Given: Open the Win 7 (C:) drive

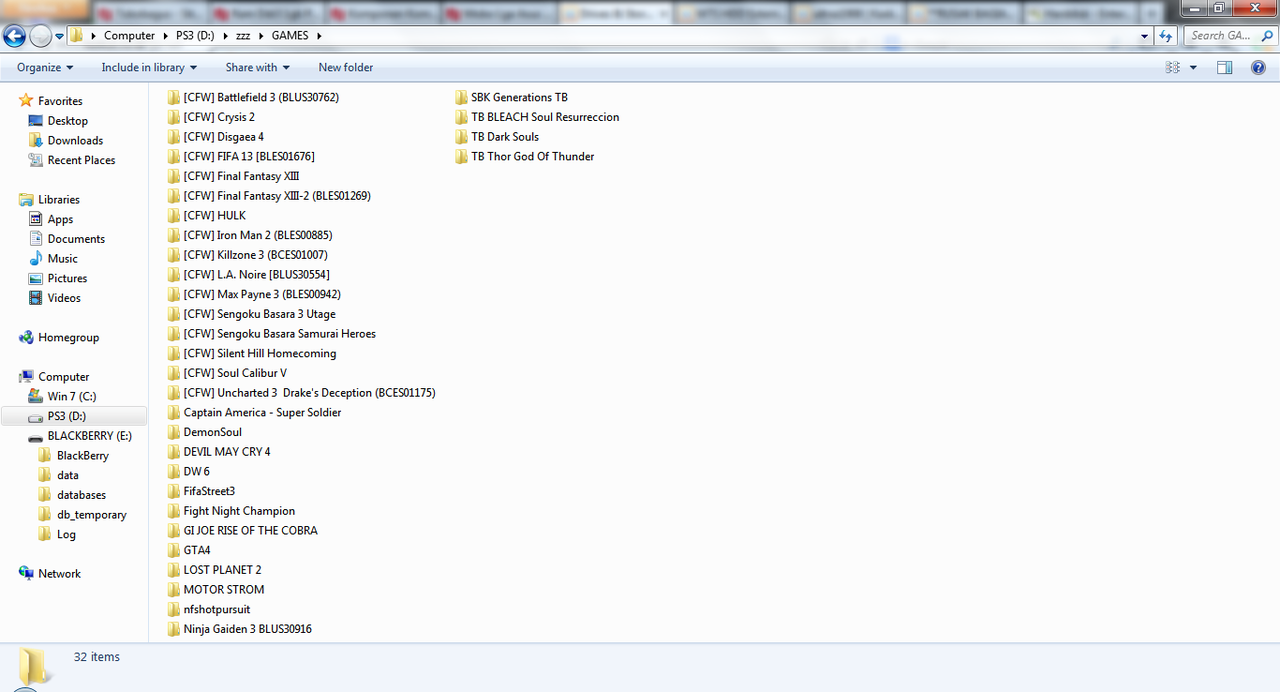Looking at the screenshot, I should [x=72, y=397].
